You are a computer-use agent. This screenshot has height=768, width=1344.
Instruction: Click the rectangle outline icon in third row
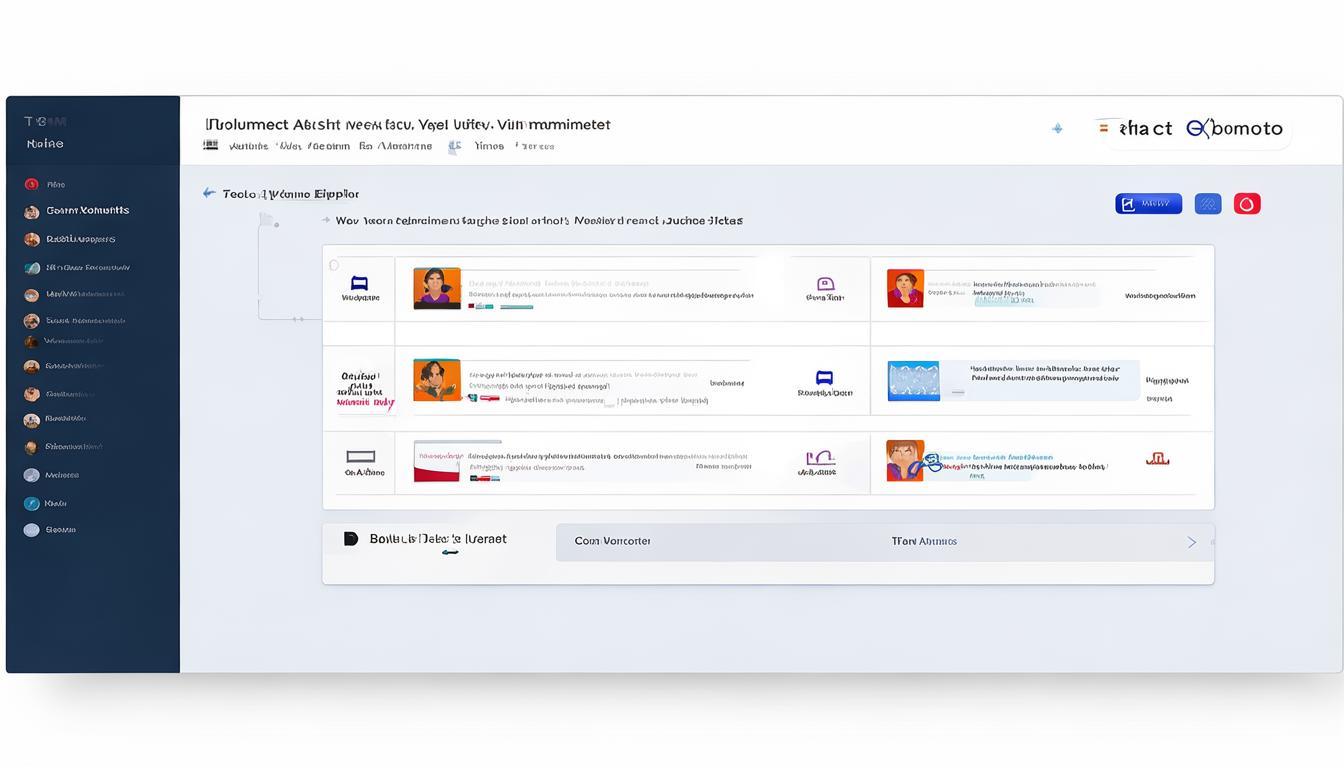pyautogui.click(x=360, y=456)
